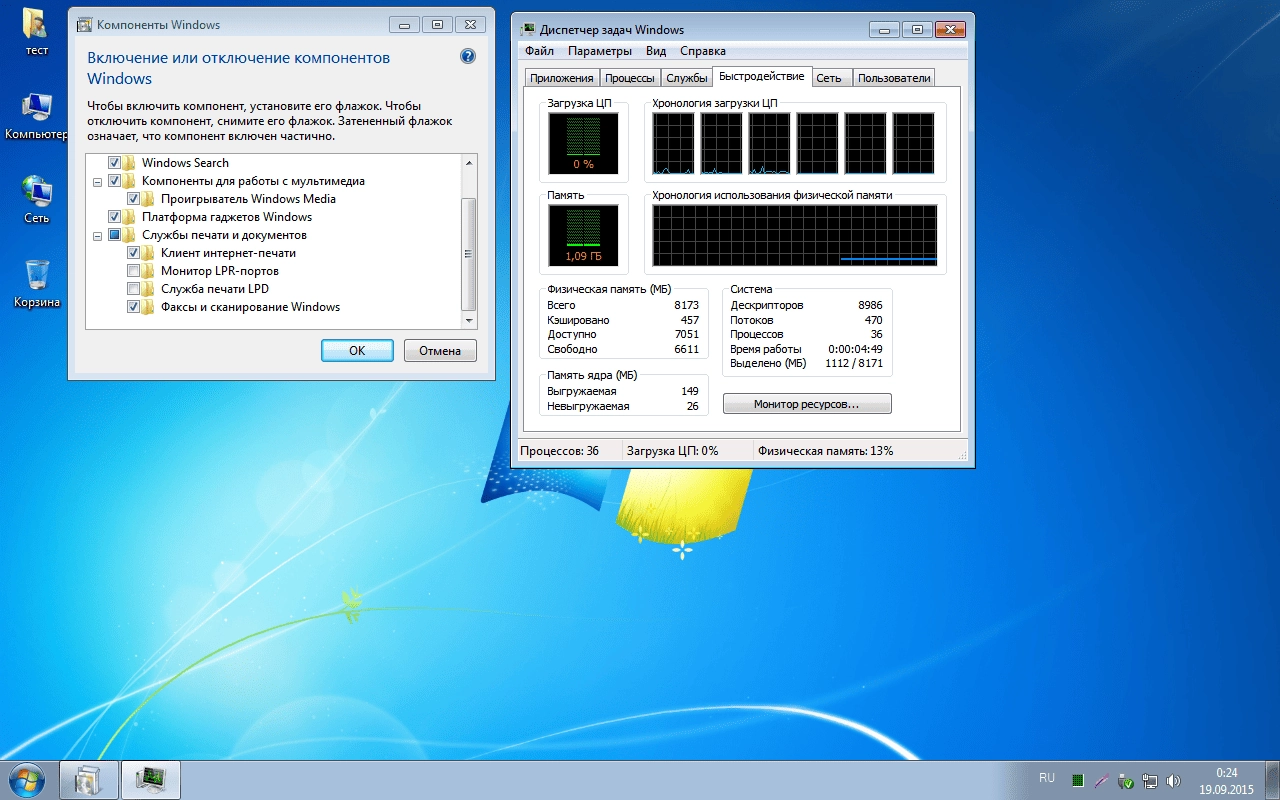Screen dimensions: 1280x800
Task: Click the physical memory usage history graph
Action: 795,236
